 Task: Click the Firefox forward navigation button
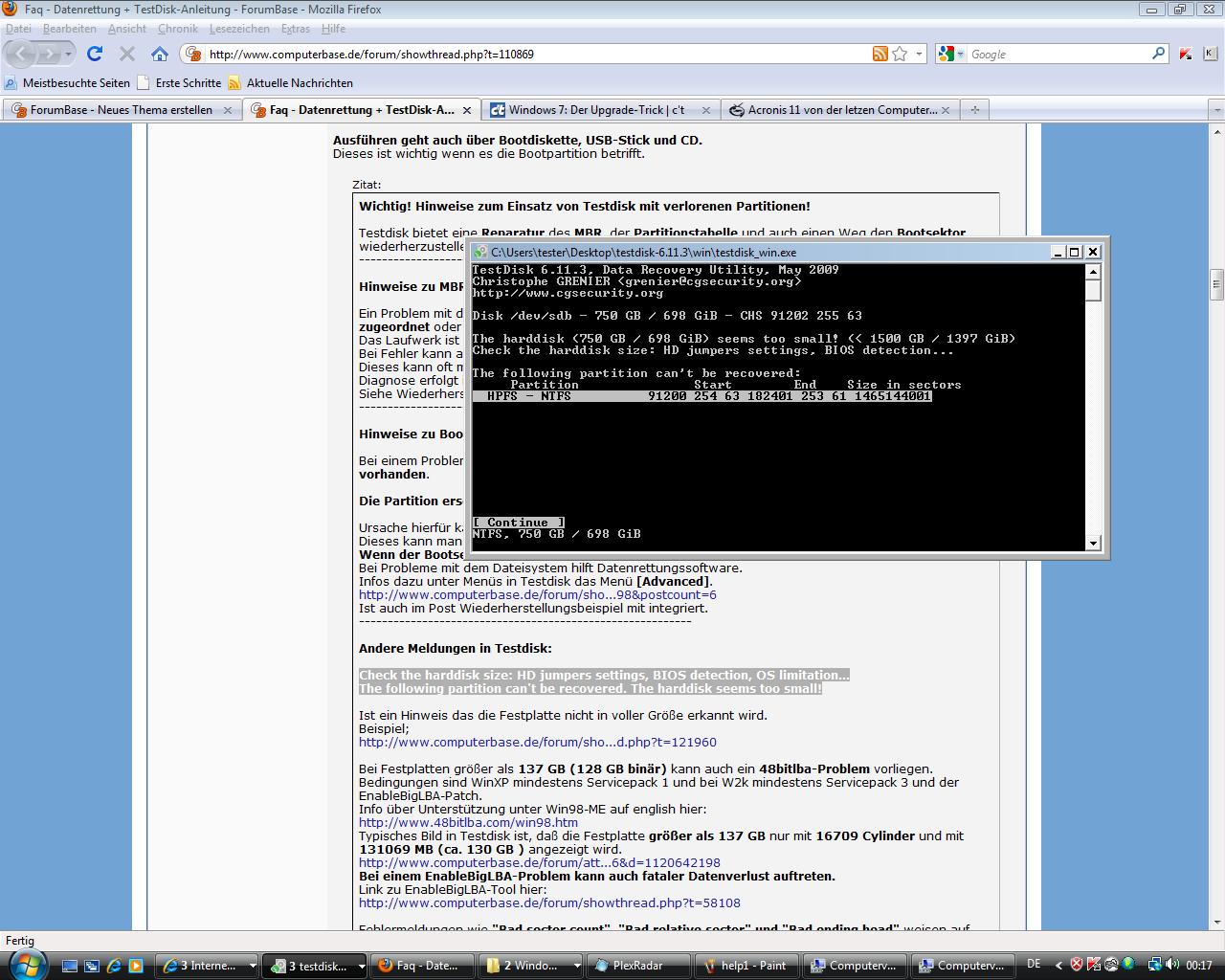pos(49,54)
